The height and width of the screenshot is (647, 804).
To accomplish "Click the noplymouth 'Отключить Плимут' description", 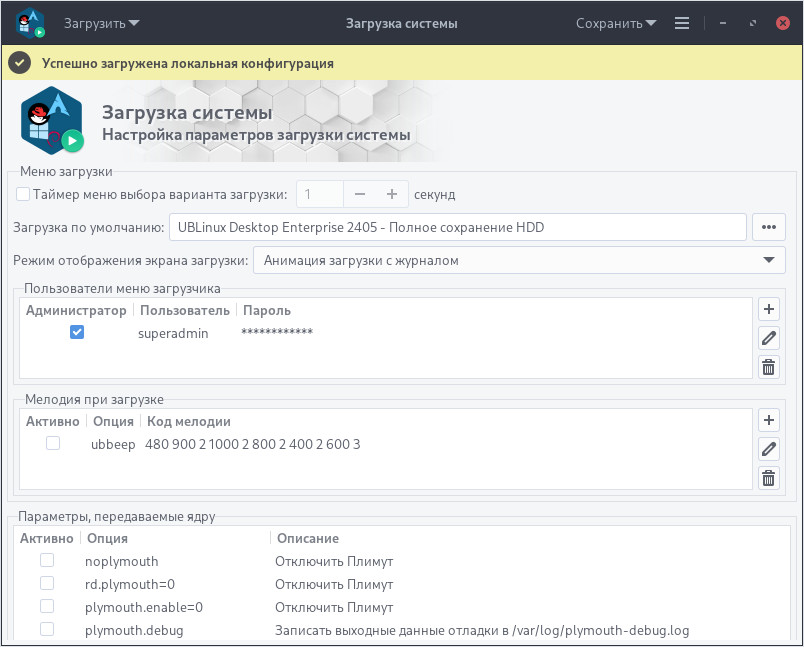I will [x=334, y=561].
